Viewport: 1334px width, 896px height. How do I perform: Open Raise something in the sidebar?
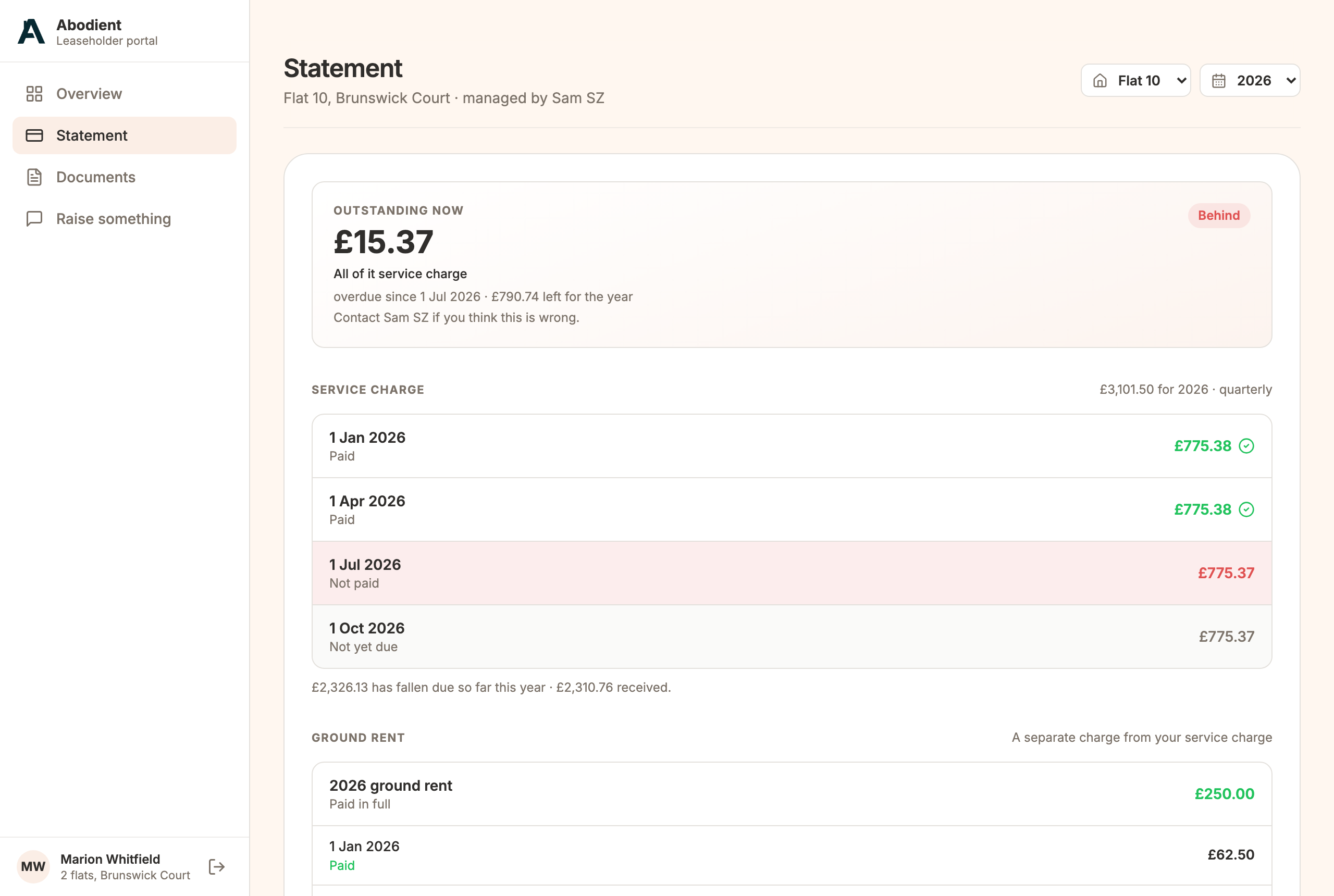click(x=125, y=219)
